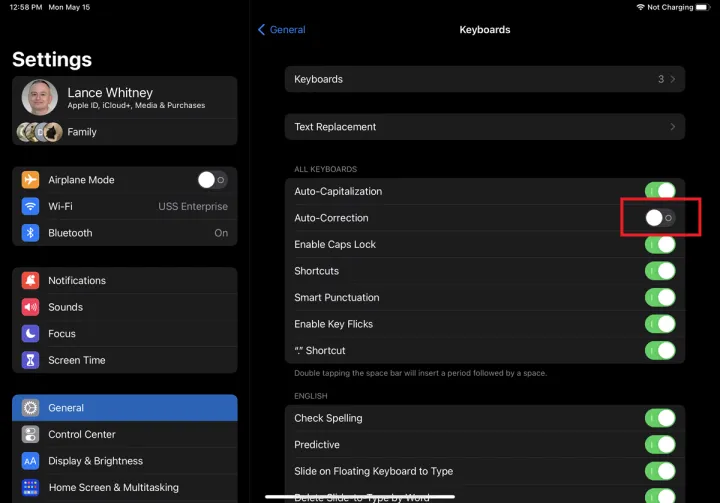Open Notifications using the red bell icon

tap(30, 281)
